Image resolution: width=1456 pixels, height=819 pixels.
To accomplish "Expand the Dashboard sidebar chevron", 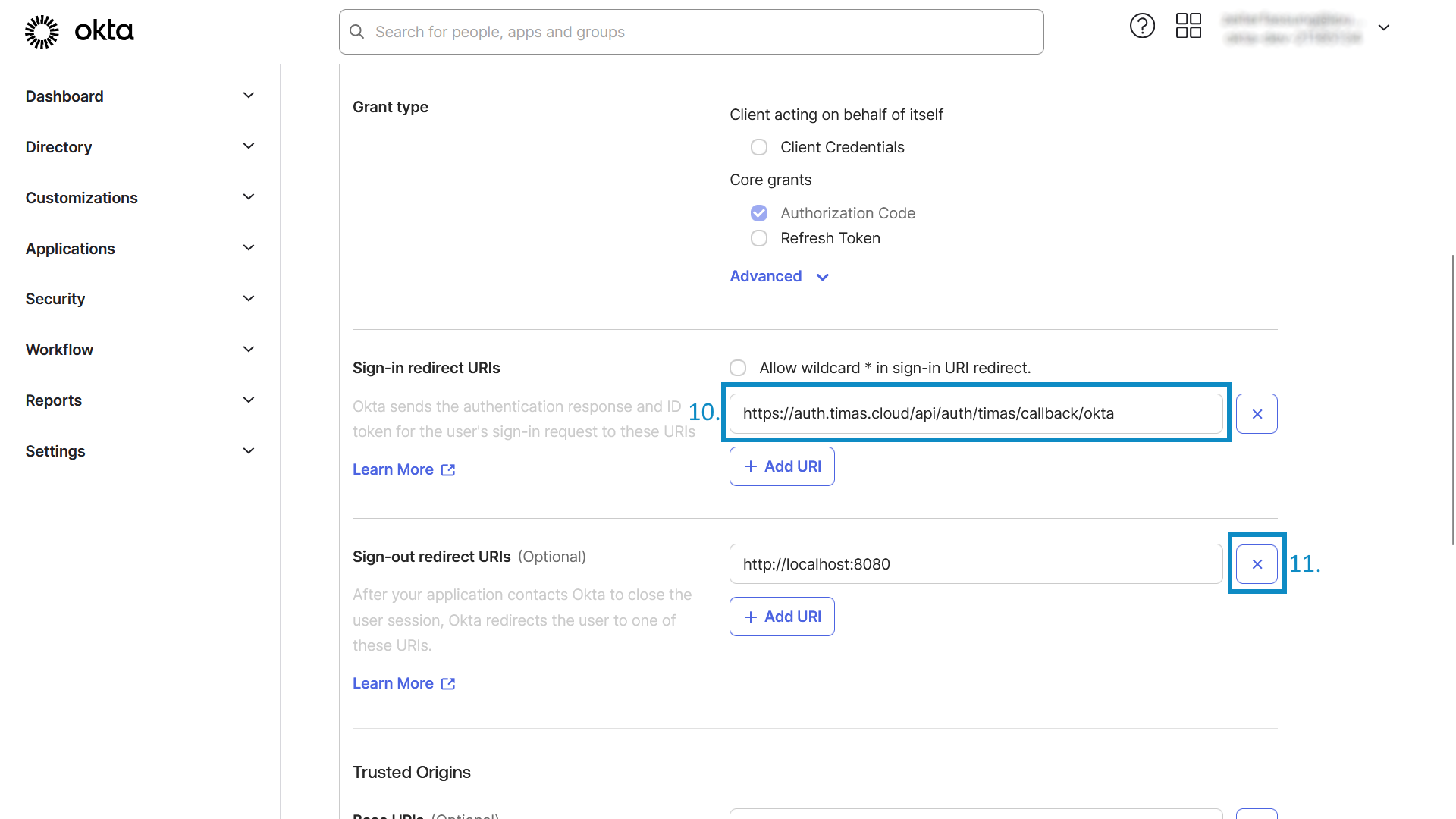I will (248, 96).
